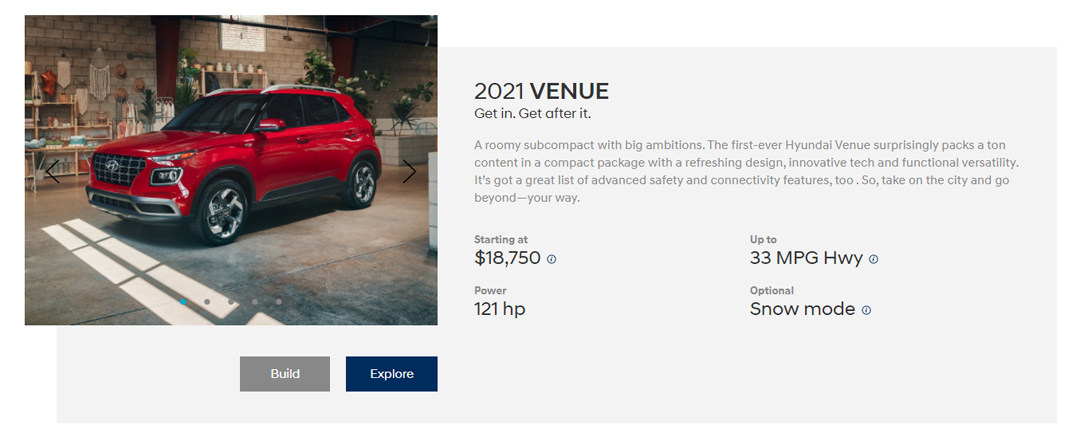This screenshot has height=433, width=1080.
Task: Advance carousel with the right arrow
Action: (409, 172)
